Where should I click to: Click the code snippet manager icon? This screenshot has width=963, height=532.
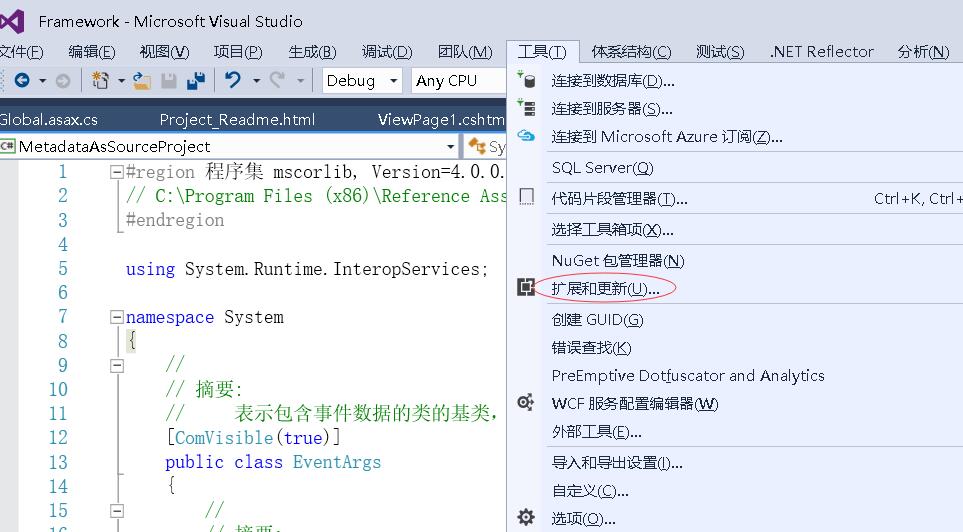(x=526, y=197)
